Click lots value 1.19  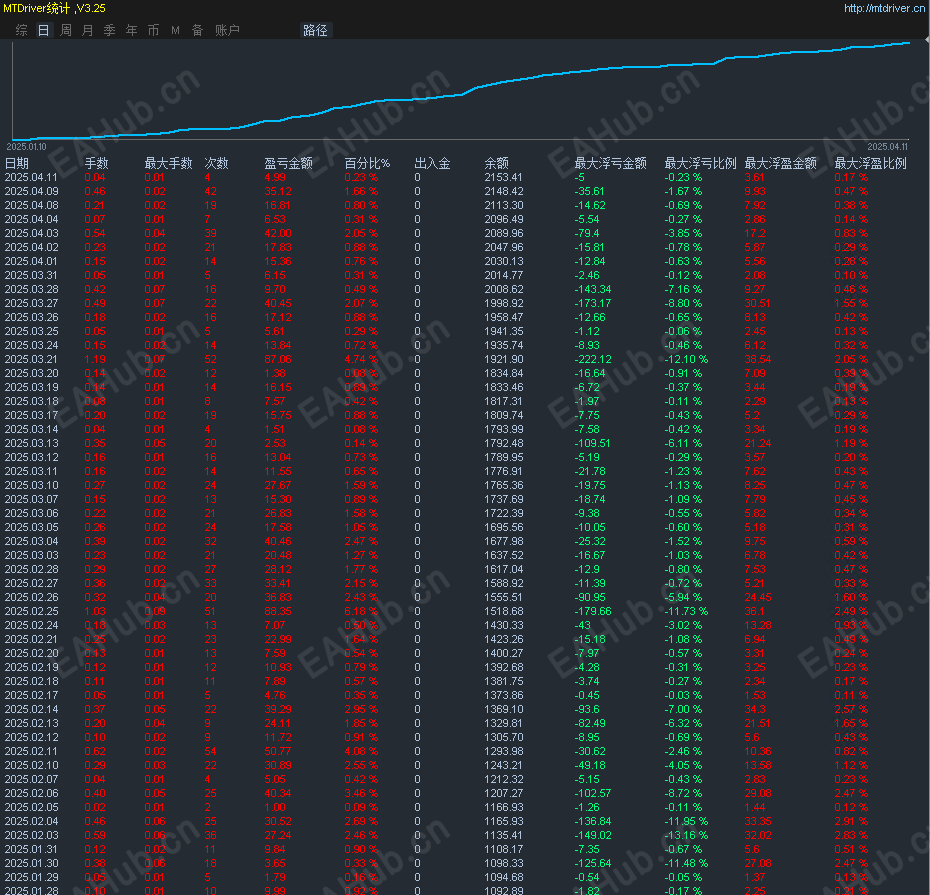coord(95,359)
